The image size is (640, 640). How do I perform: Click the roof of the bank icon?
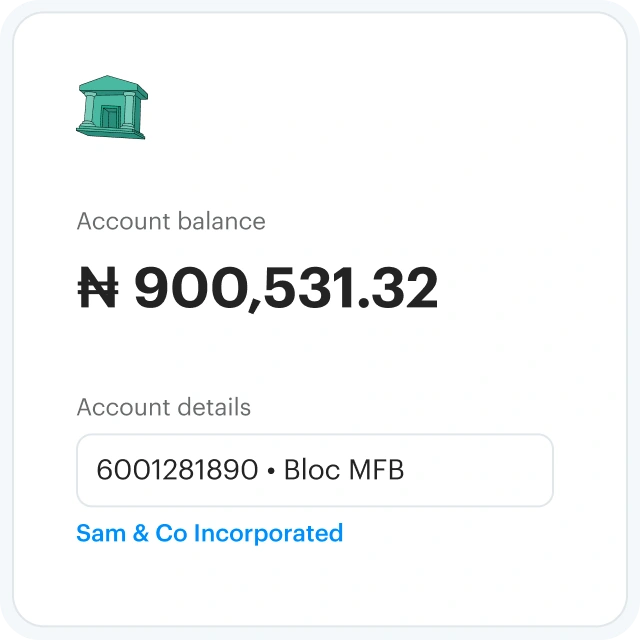[x=112, y=85]
